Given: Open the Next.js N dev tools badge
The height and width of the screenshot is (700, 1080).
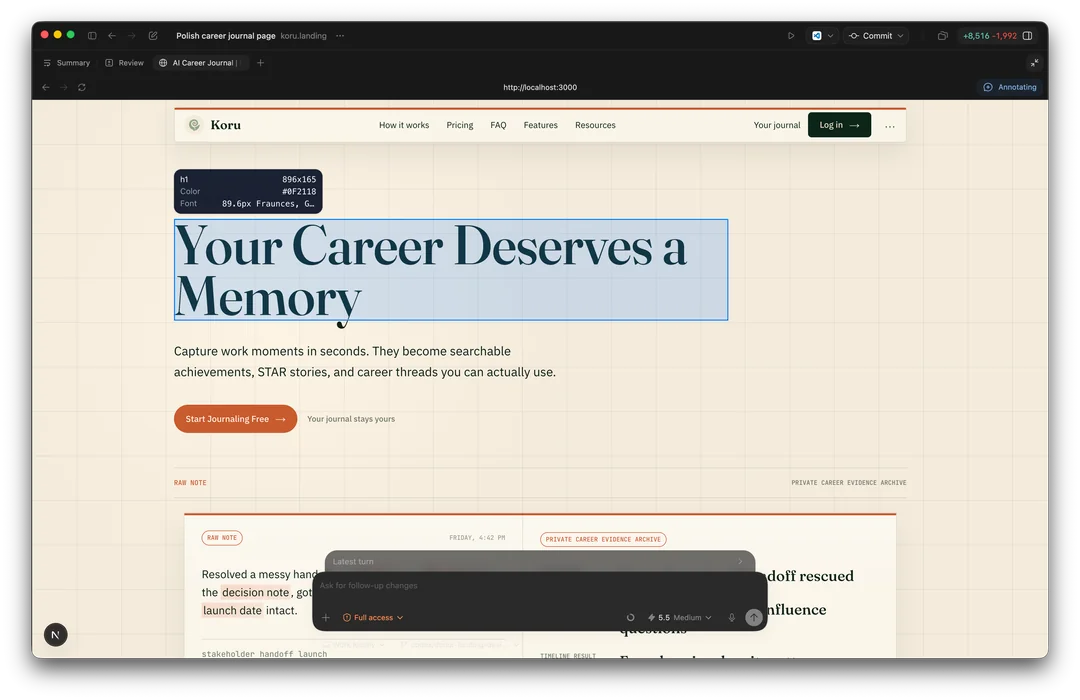Looking at the screenshot, I should [56, 635].
